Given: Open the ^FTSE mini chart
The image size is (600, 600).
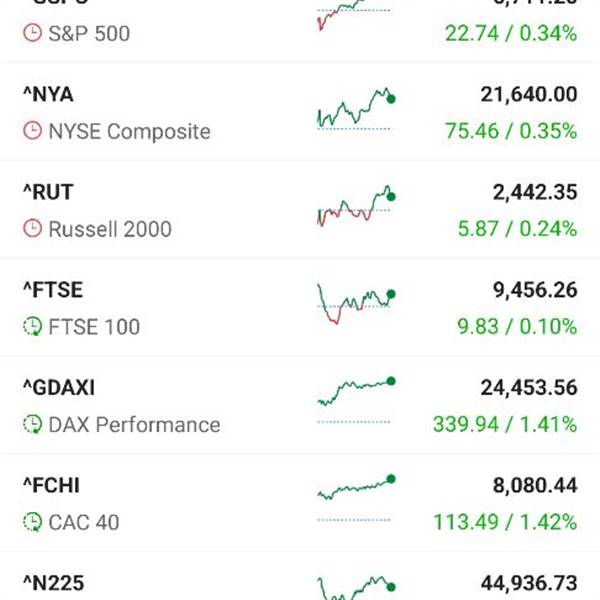Looking at the screenshot, I should pyautogui.click(x=355, y=303).
